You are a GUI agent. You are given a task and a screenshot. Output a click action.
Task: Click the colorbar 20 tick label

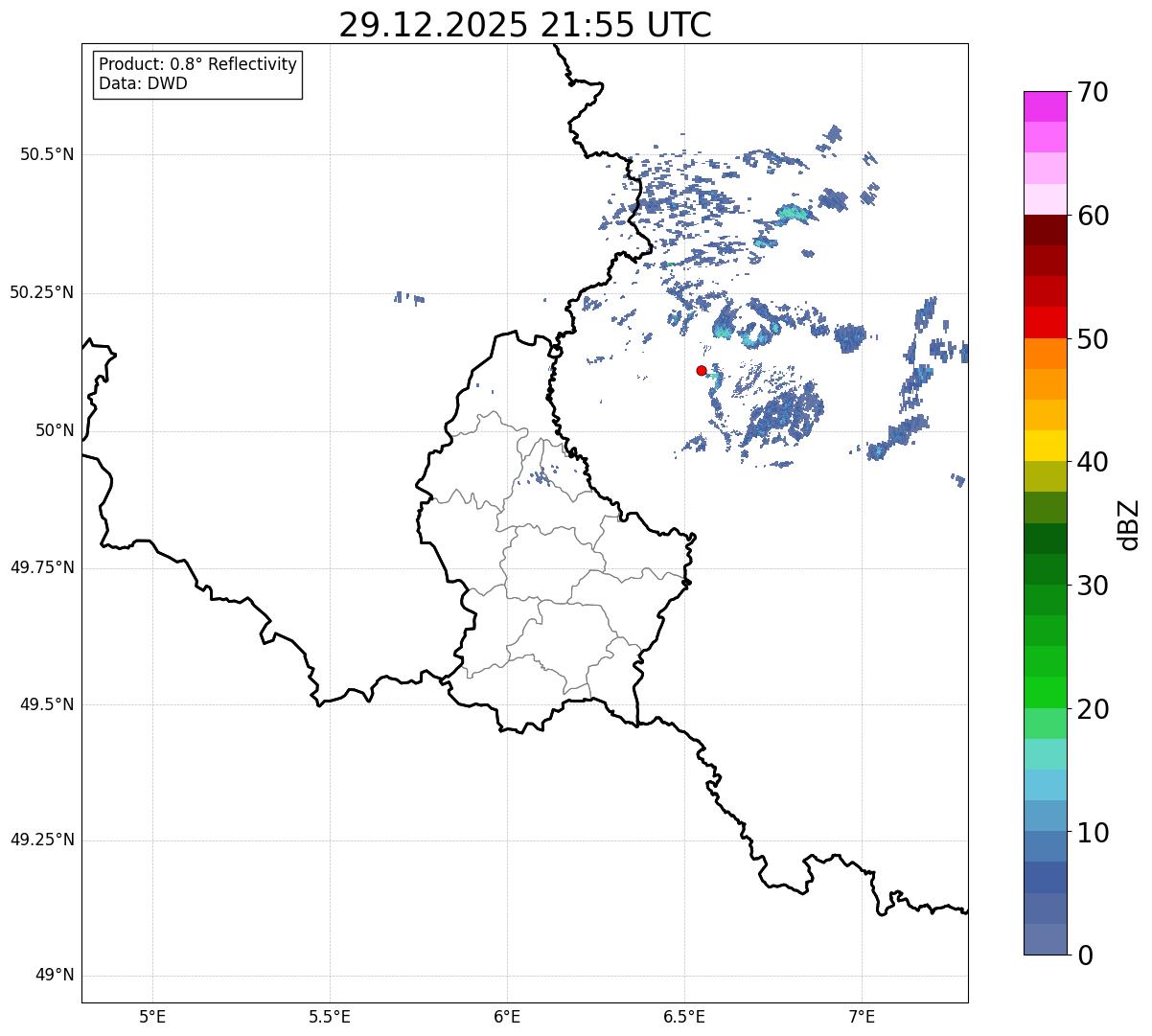pos(1093,709)
